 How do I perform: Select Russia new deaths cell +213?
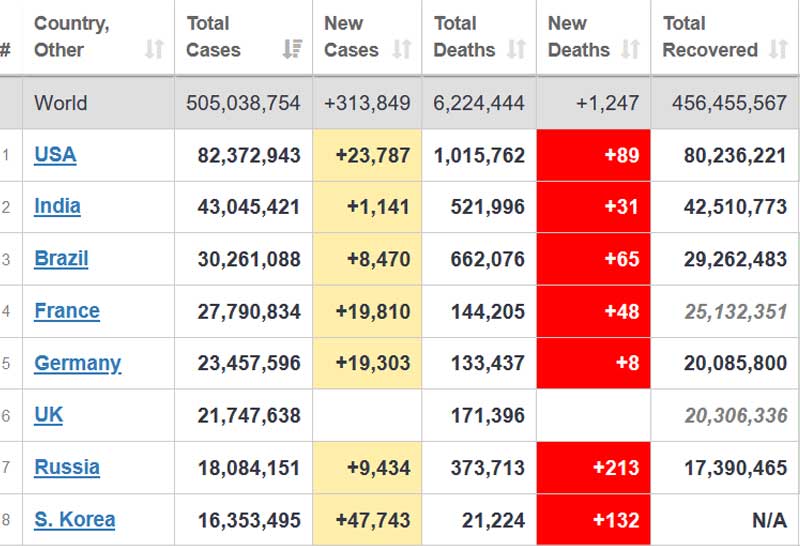click(x=593, y=468)
